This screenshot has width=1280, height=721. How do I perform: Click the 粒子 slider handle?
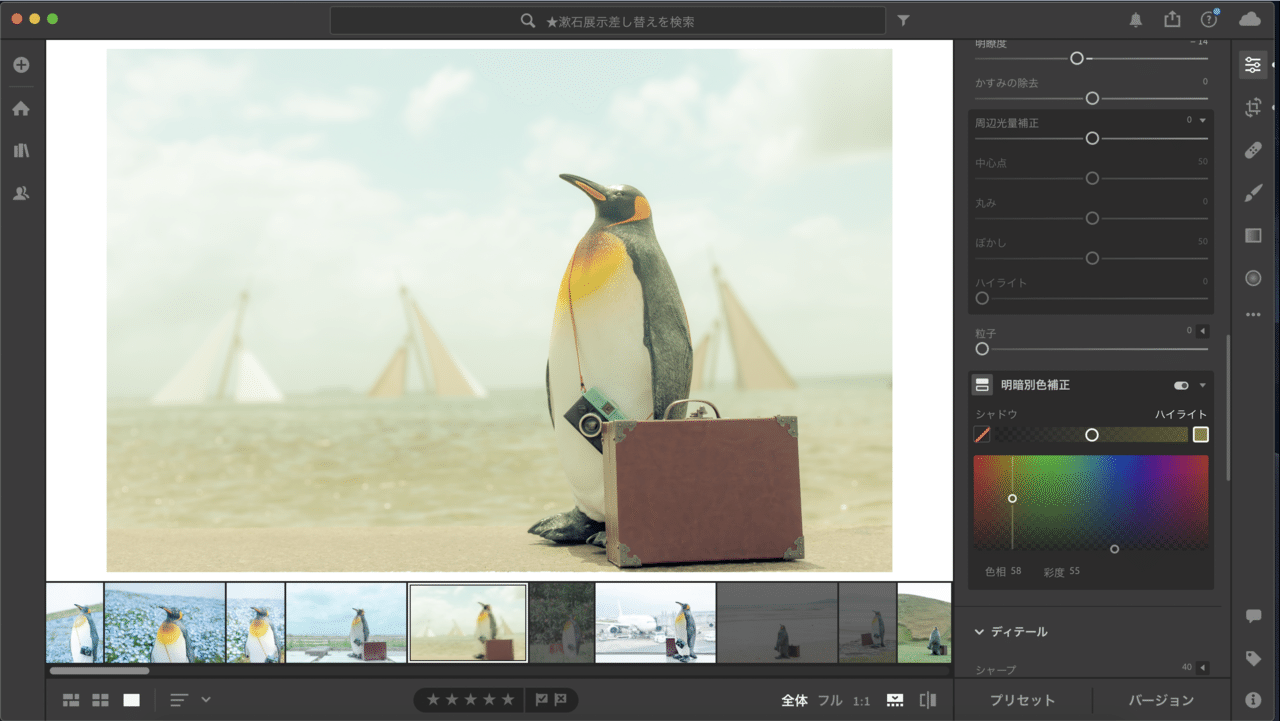[x=982, y=349]
